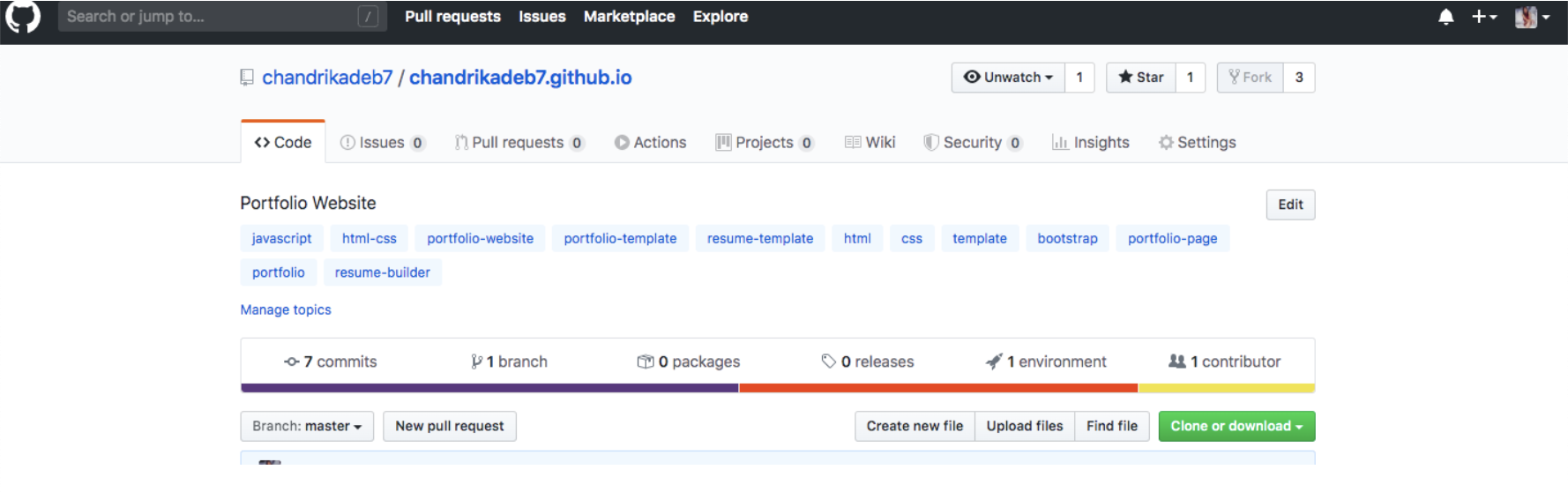Viewport: 1568px width, 492px height.
Task: Go to Explore
Action: coord(721,17)
